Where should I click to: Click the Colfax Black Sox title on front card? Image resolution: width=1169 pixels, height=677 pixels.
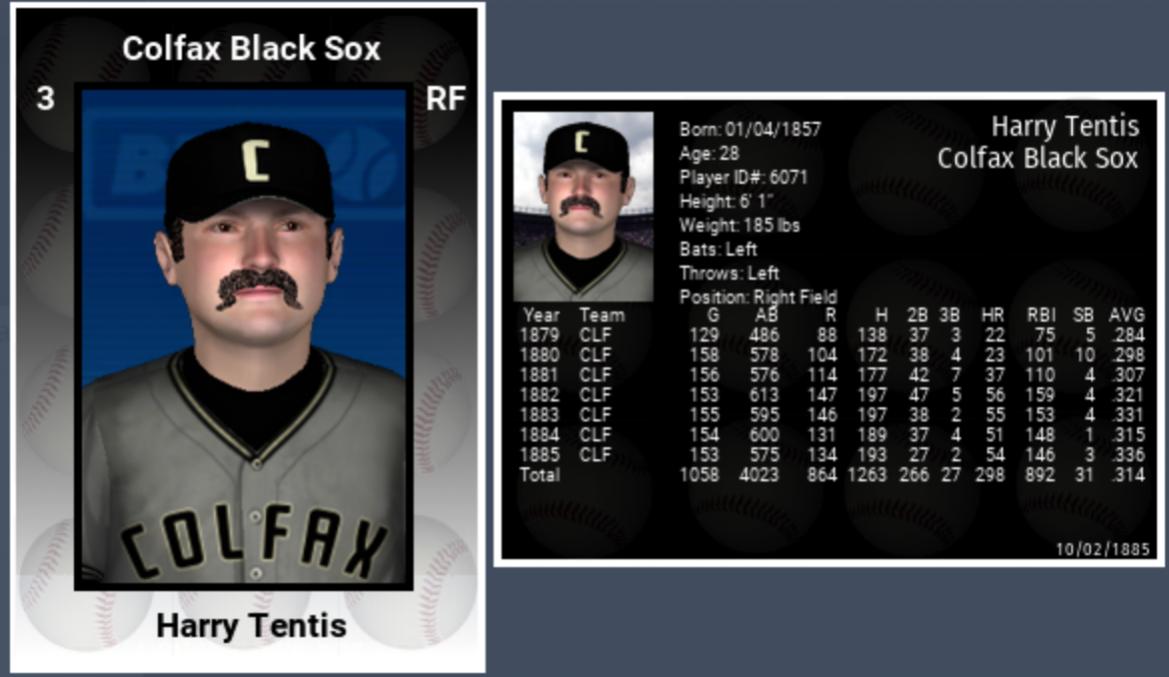click(251, 48)
